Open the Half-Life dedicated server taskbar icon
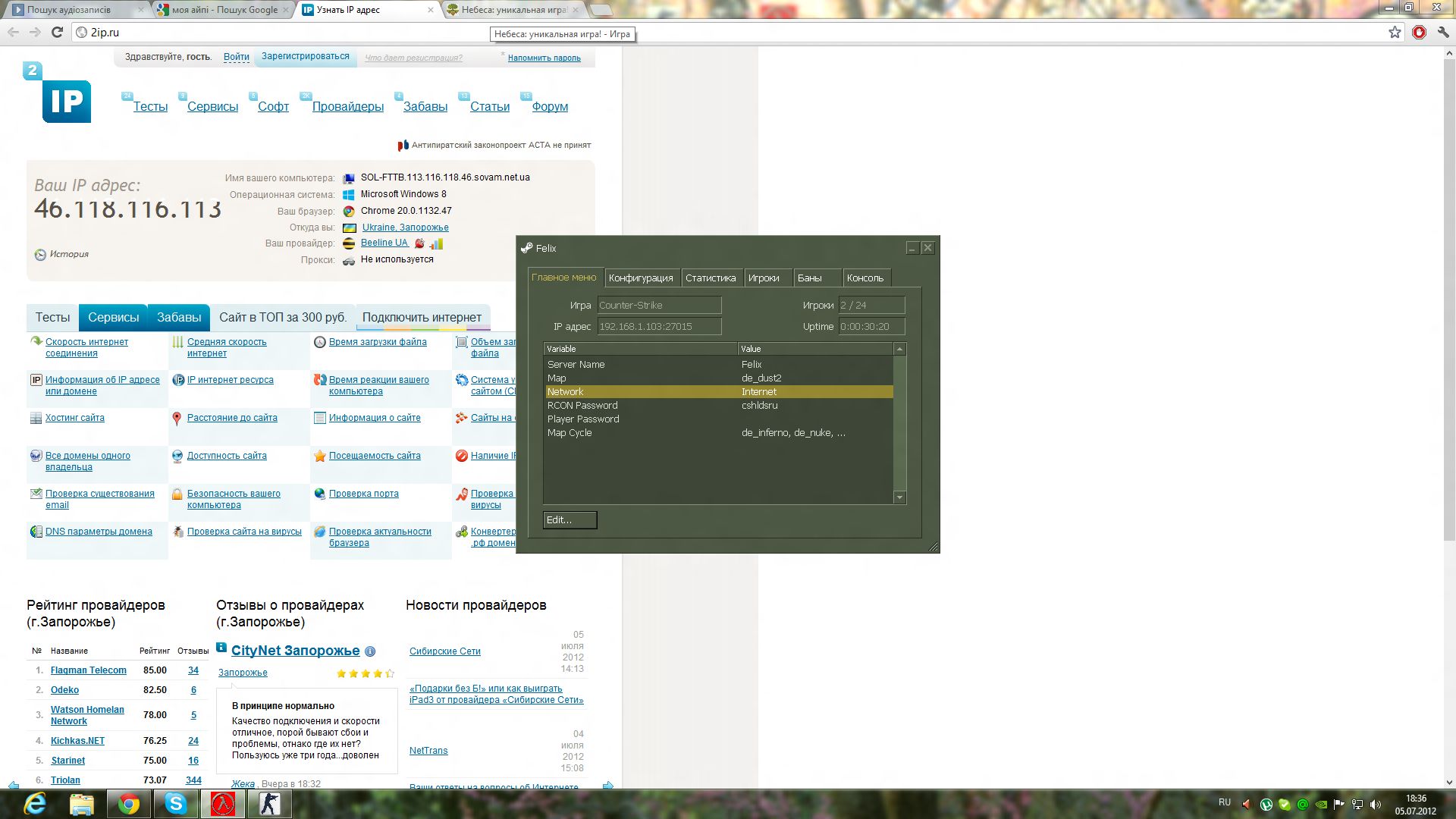 [222, 804]
